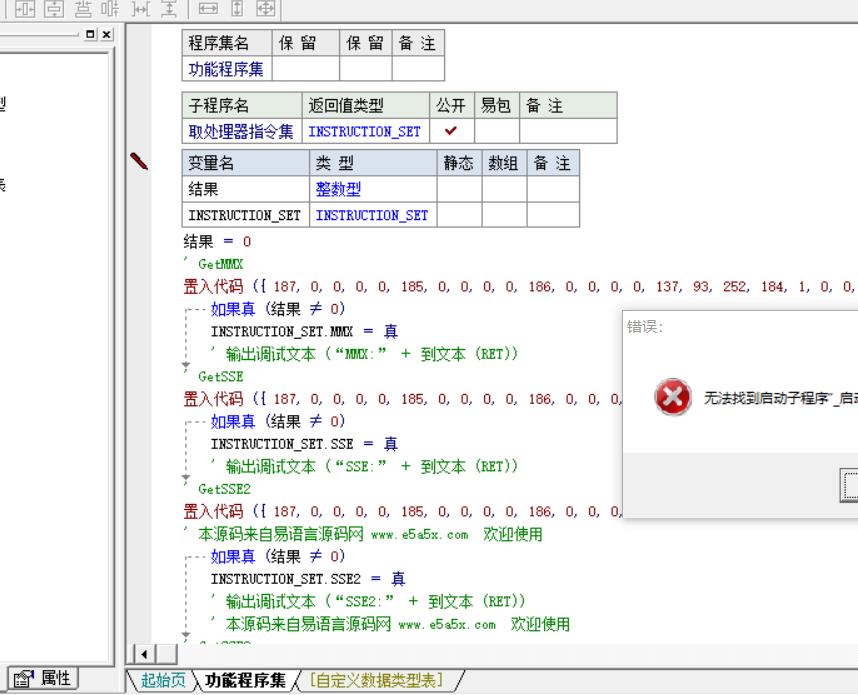Click the horizontal equal spacing toolbar icon
858x695 pixels.
pyautogui.click(x=145, y=9)
